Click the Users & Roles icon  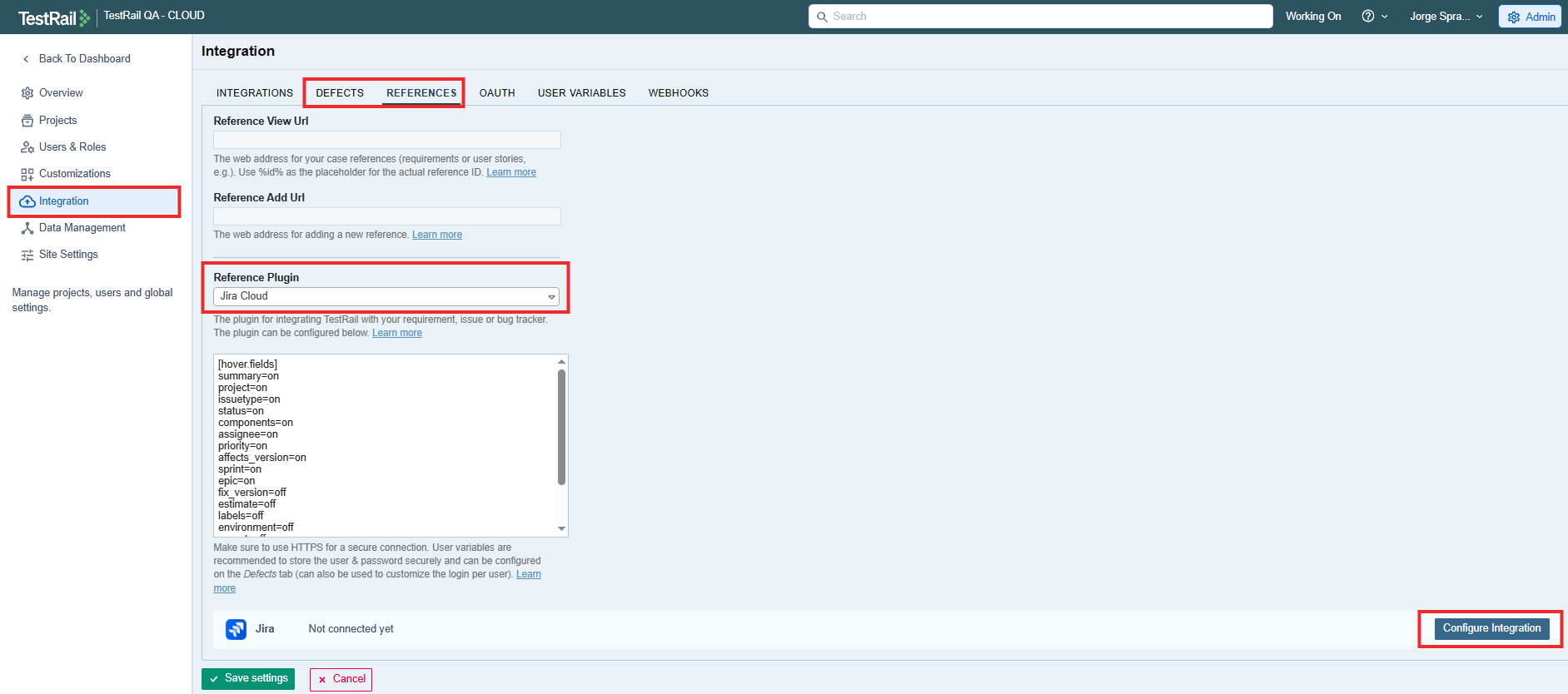coord(27,147)
